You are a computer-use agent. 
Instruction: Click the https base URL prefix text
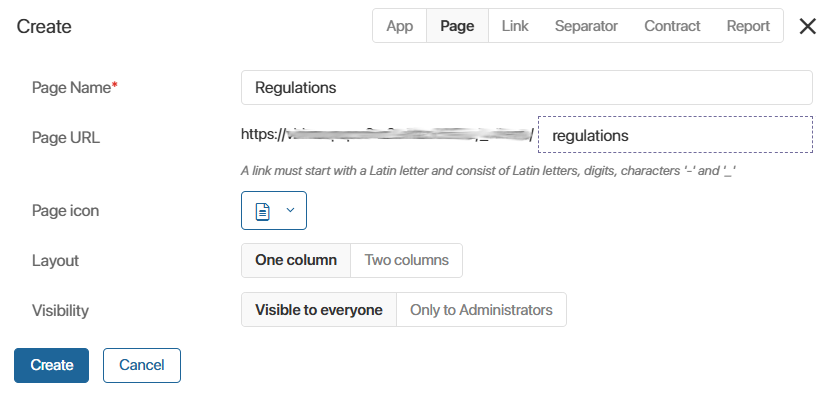(388, 134)
